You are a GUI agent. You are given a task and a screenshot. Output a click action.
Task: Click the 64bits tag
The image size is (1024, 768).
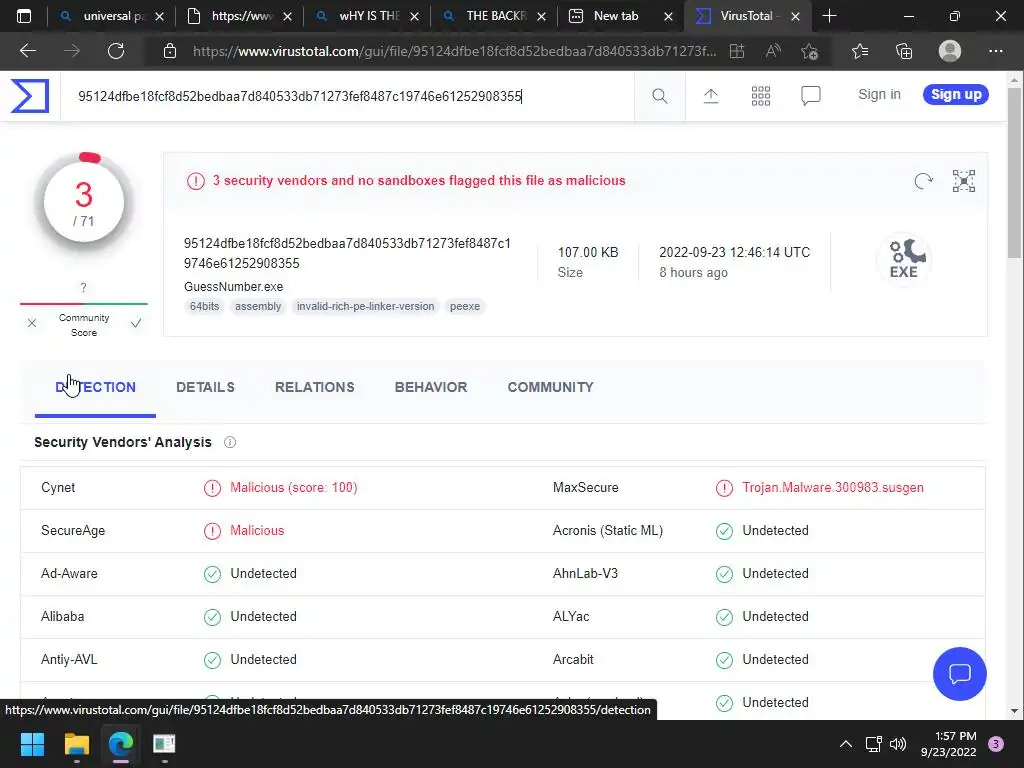point(204,306)
